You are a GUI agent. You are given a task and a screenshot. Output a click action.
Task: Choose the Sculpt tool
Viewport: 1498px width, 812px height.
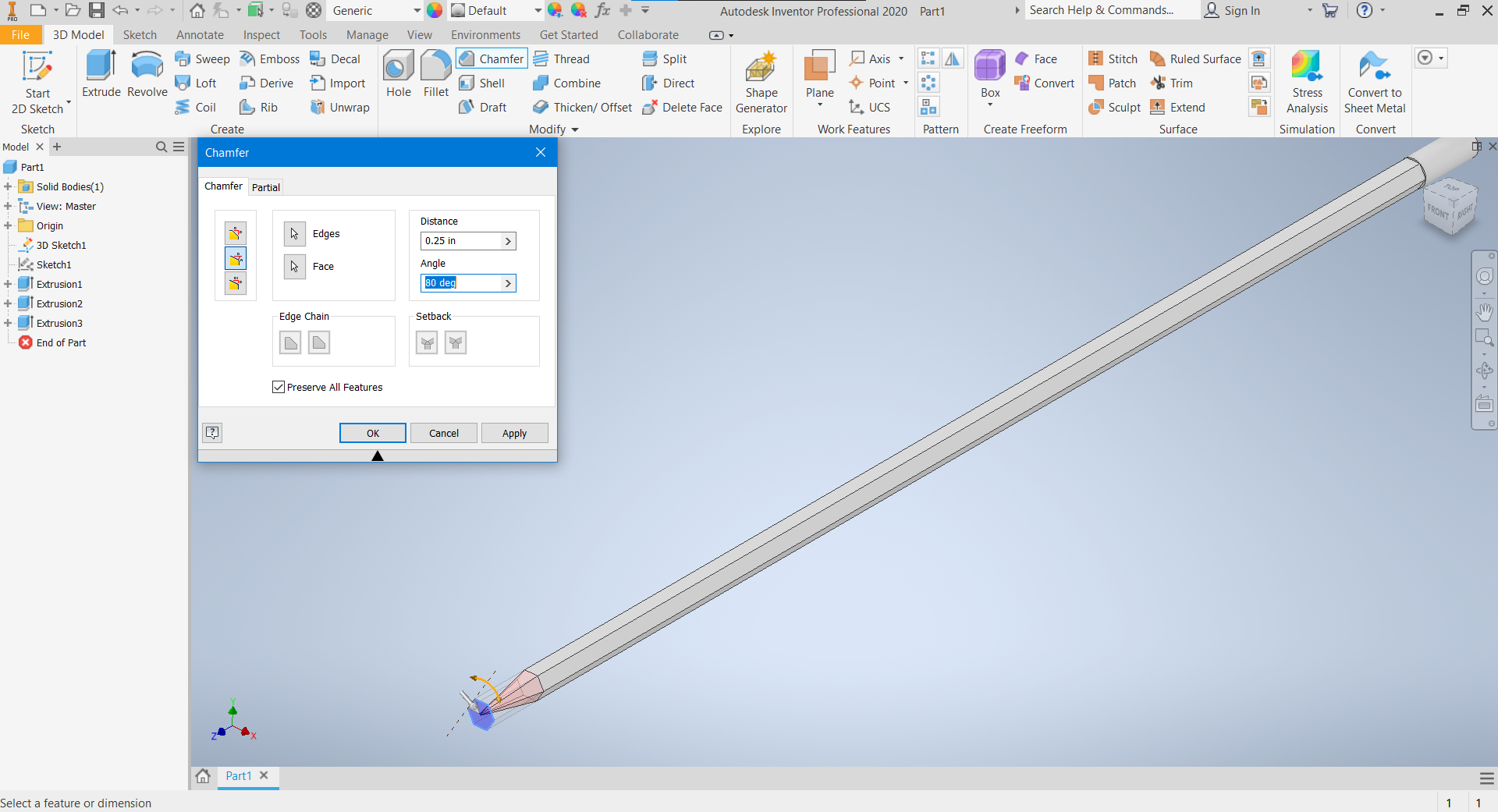pyautogui.click(x=1115, y=108)
